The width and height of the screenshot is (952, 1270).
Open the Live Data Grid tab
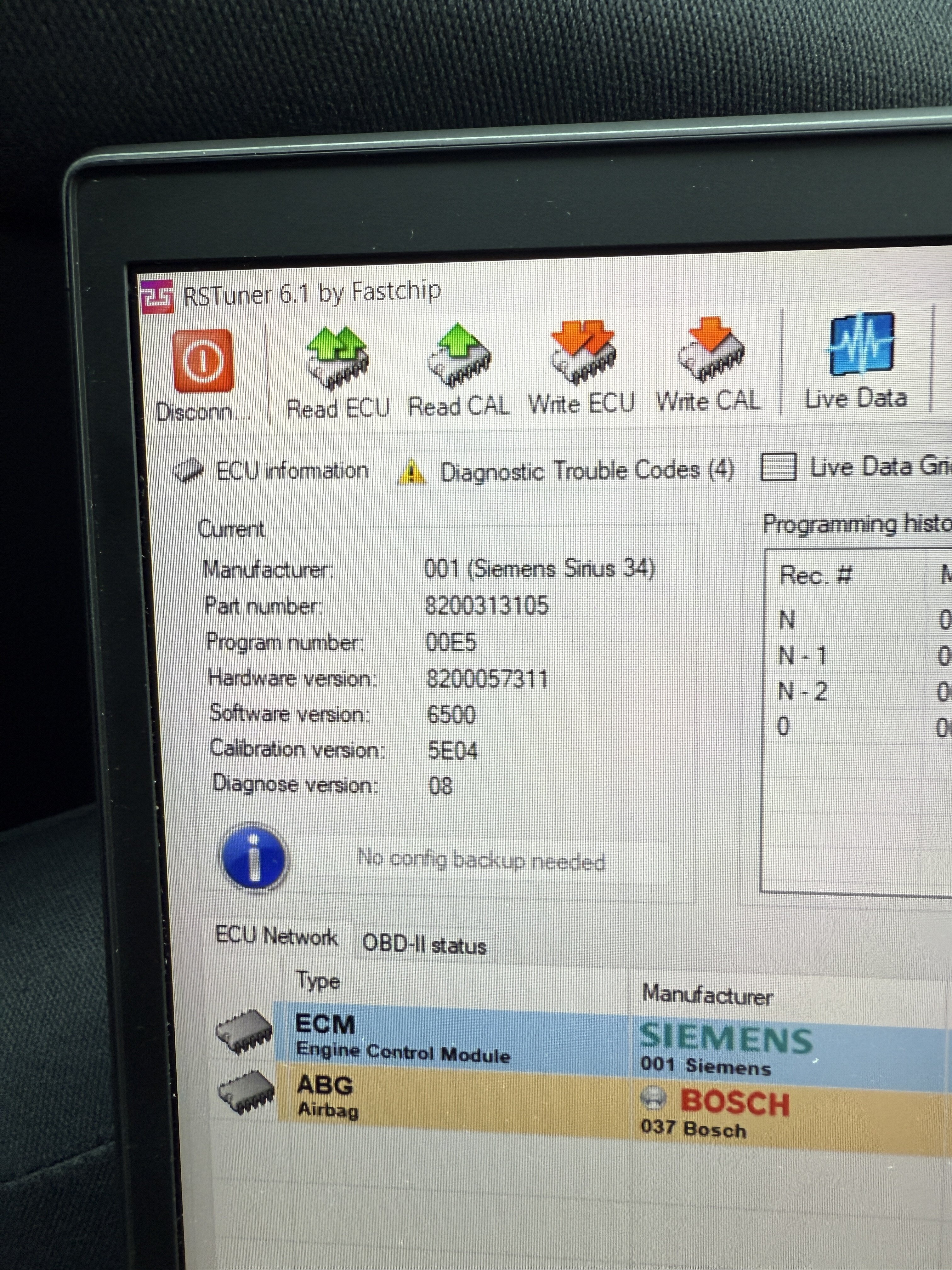point(856,467)
